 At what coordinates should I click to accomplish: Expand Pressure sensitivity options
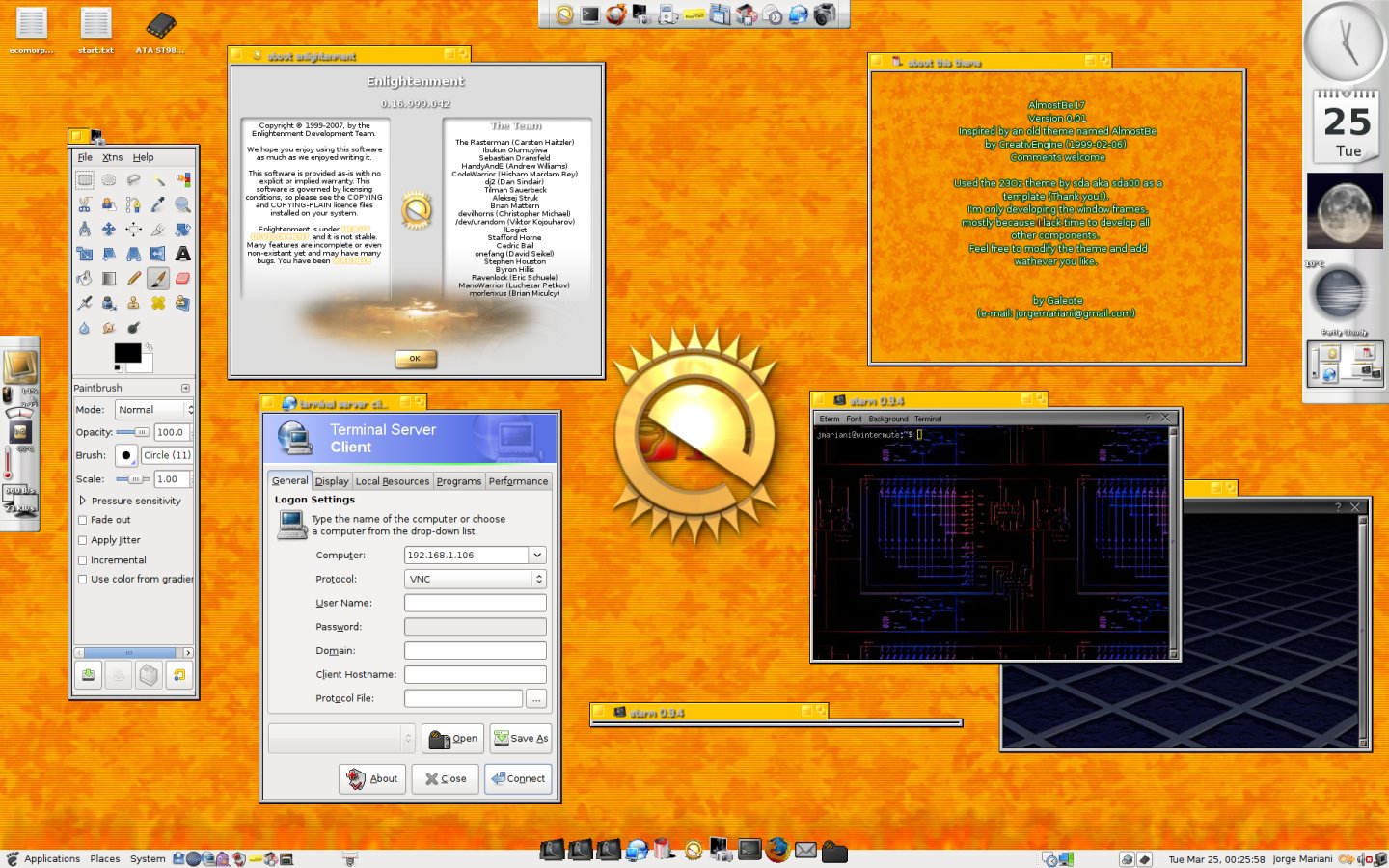coord(83,501)
